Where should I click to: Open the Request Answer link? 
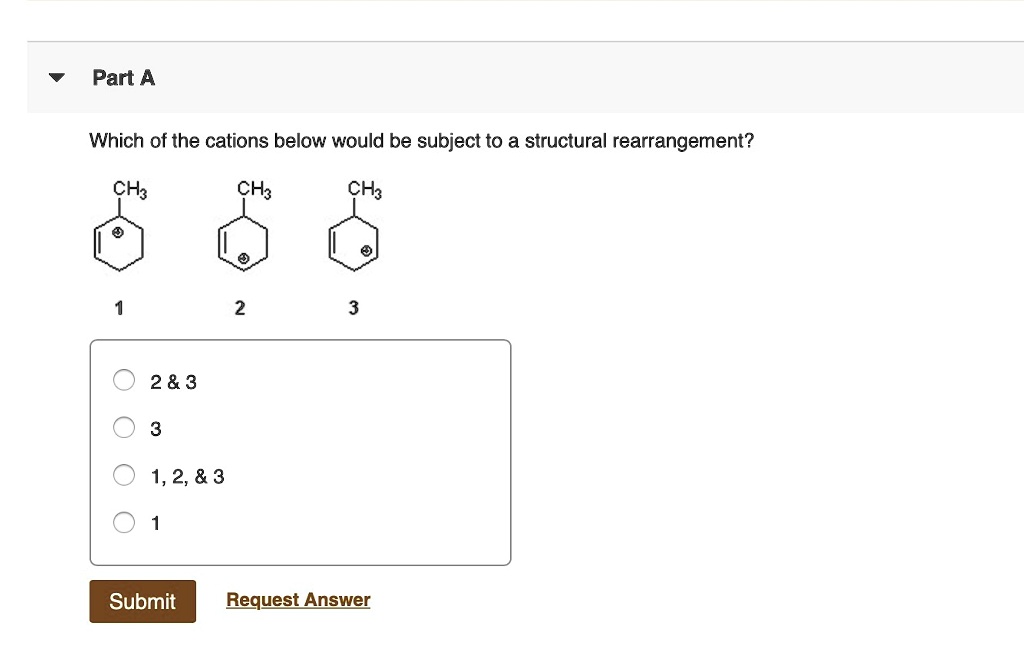297,599
